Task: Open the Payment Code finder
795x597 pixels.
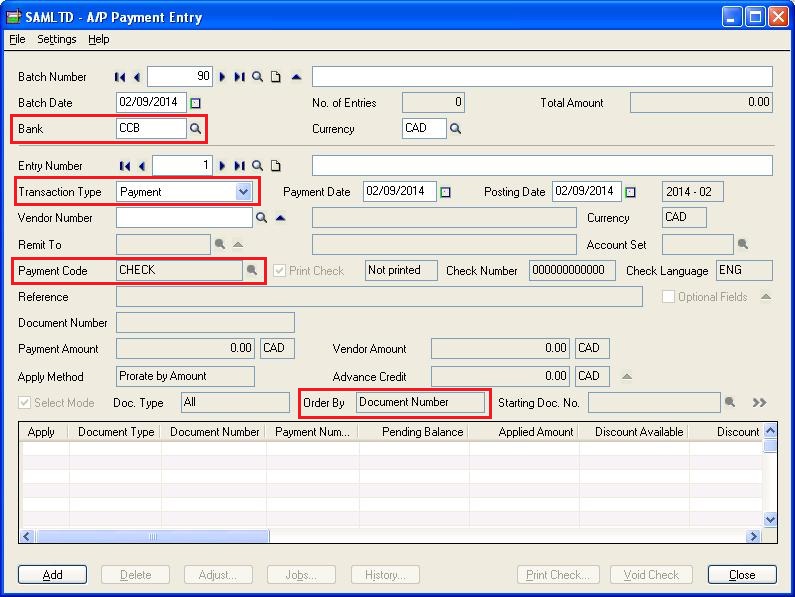Action: click(251, 270)
